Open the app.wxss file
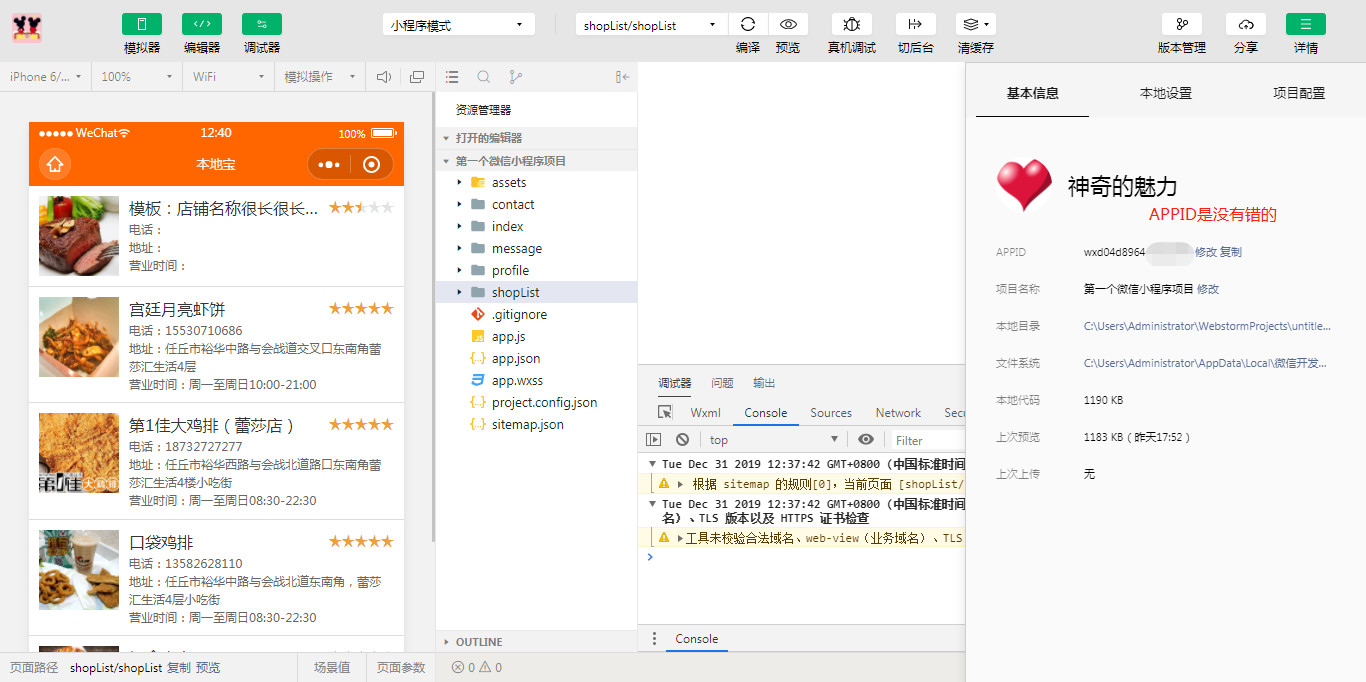This screenshot has height=682, width=1366. (536, 380)
